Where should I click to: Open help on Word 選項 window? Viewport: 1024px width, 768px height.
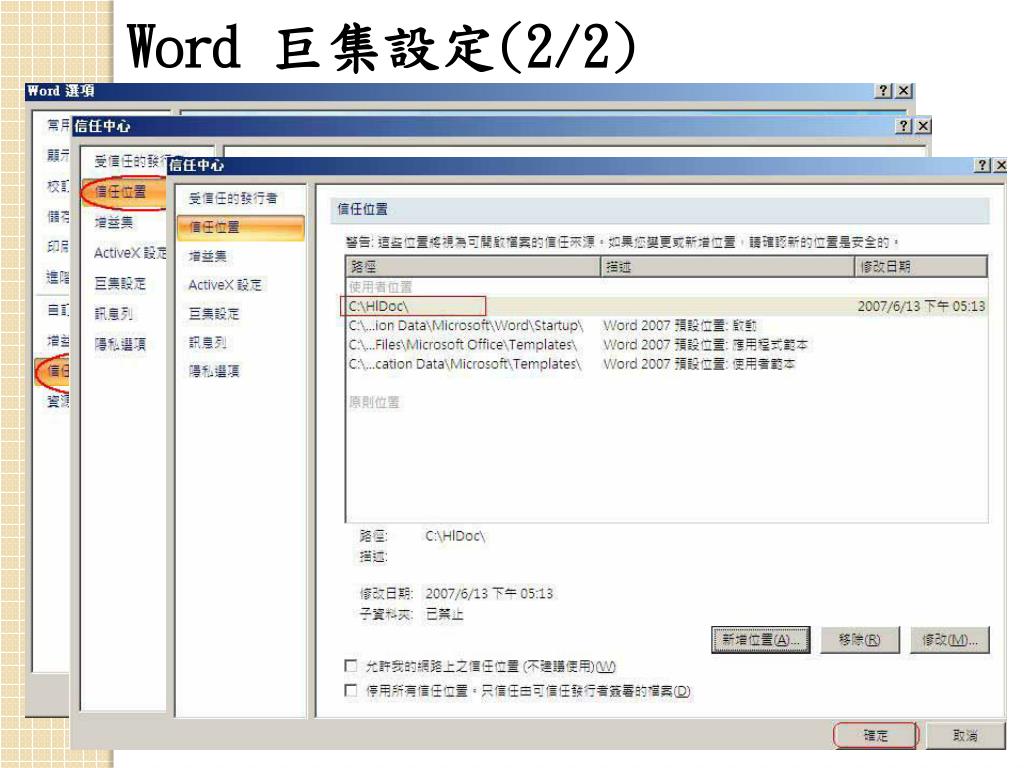884,91
